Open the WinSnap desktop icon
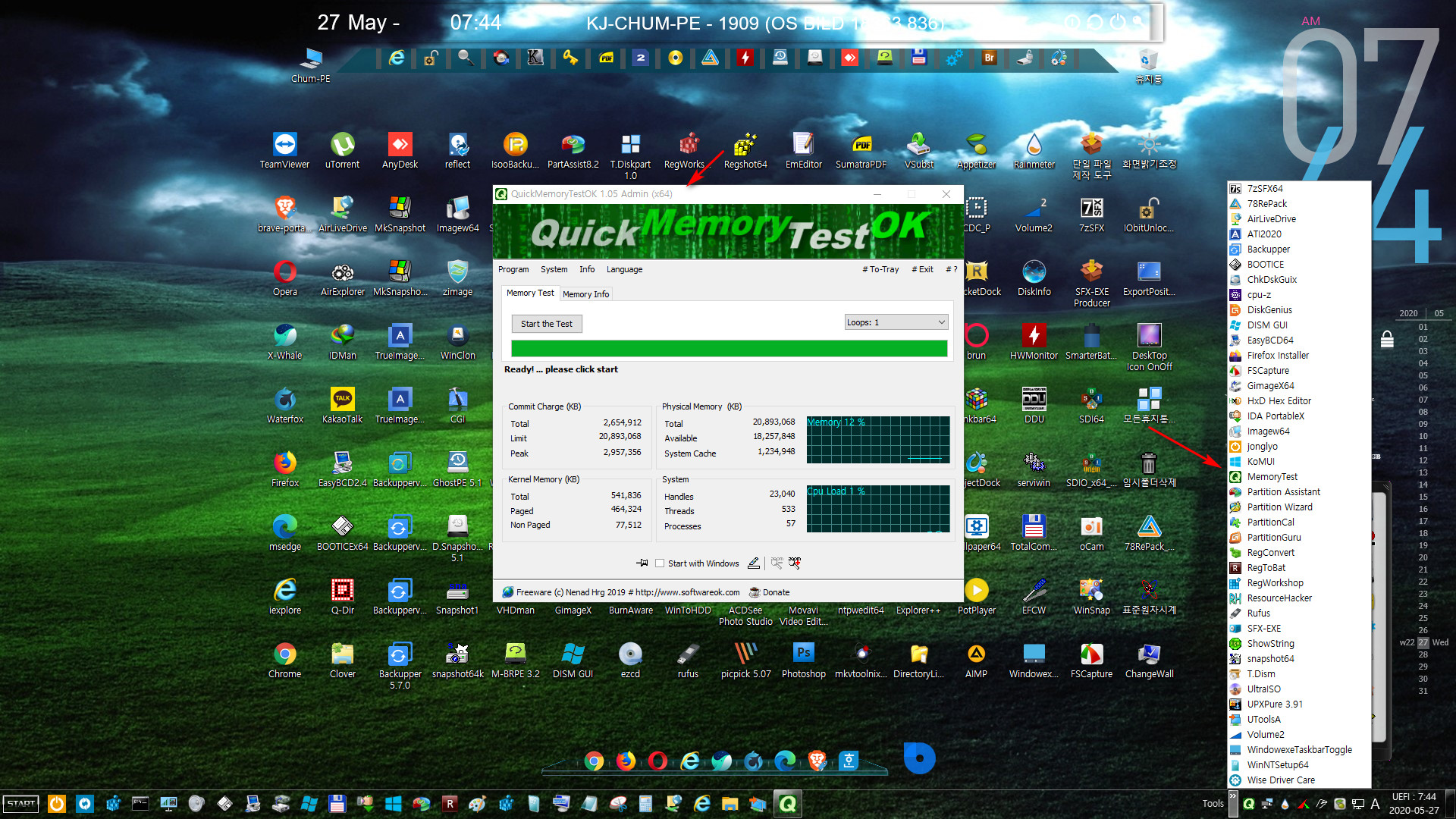This screenshot has width=1456, height=819. 1091,596
